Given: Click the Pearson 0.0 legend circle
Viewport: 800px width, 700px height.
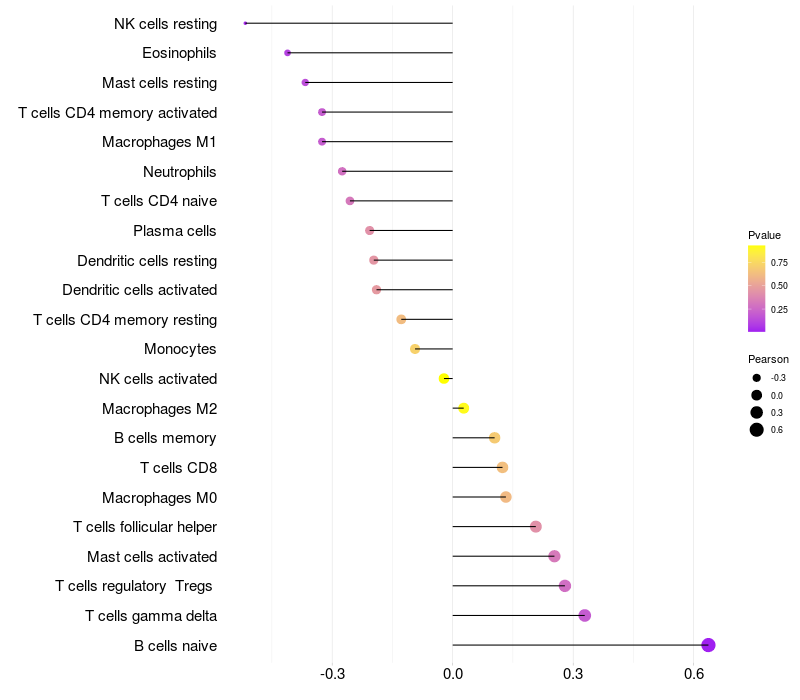Looking at the screenshot, I should (x=757, y=395).
